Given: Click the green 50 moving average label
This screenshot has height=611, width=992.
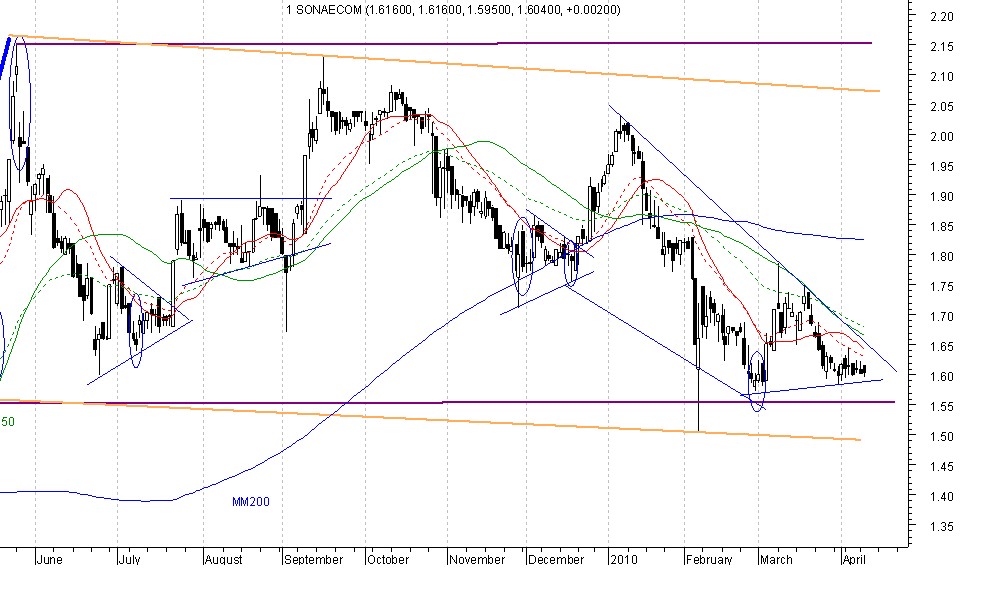Looking at the screenshot, I should click(8, 422).
